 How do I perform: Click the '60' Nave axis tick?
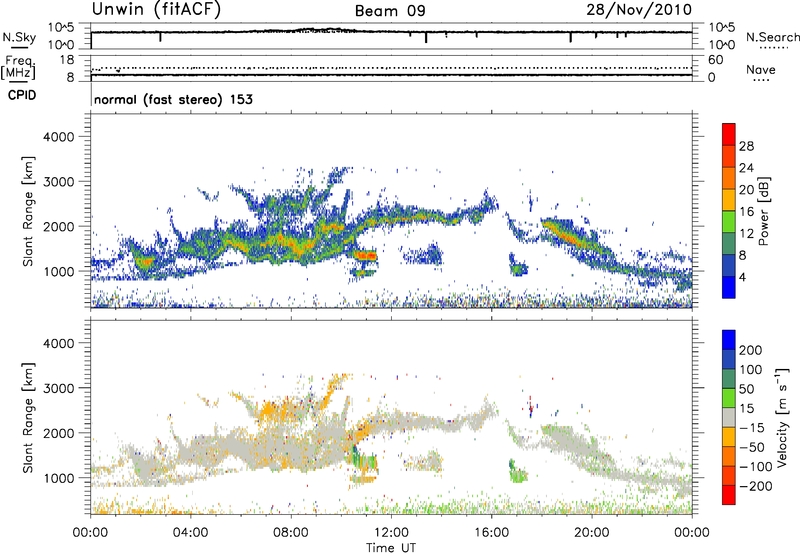[x=716, y=60]
